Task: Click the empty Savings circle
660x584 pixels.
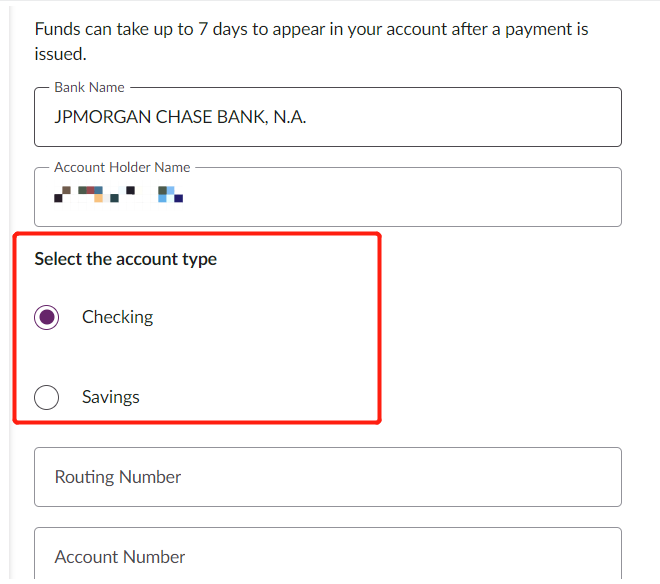Action: 47,398
